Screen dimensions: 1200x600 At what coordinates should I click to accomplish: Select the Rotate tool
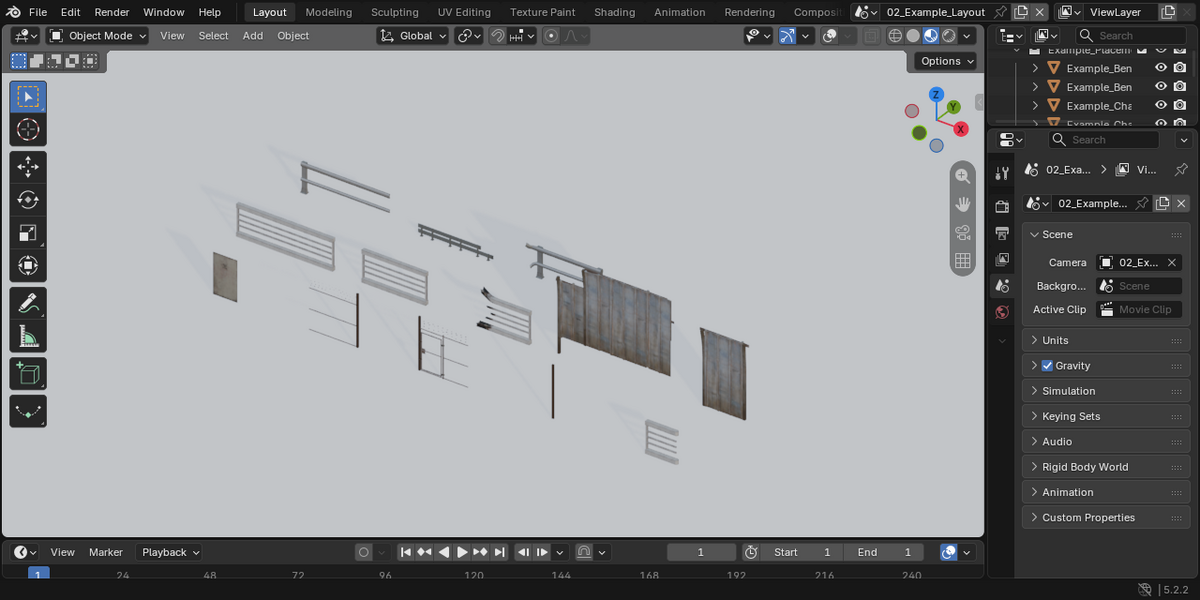pos(28,200)
